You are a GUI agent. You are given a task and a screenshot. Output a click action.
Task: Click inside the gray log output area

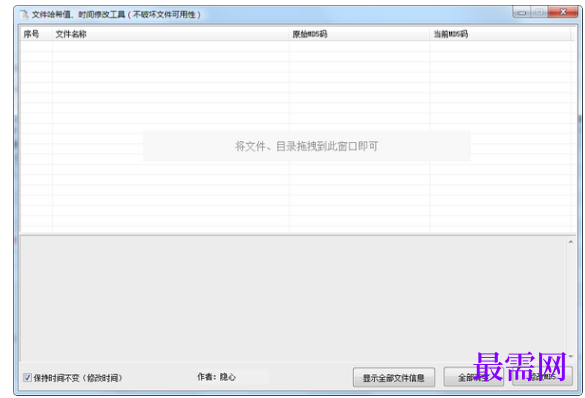293,298
